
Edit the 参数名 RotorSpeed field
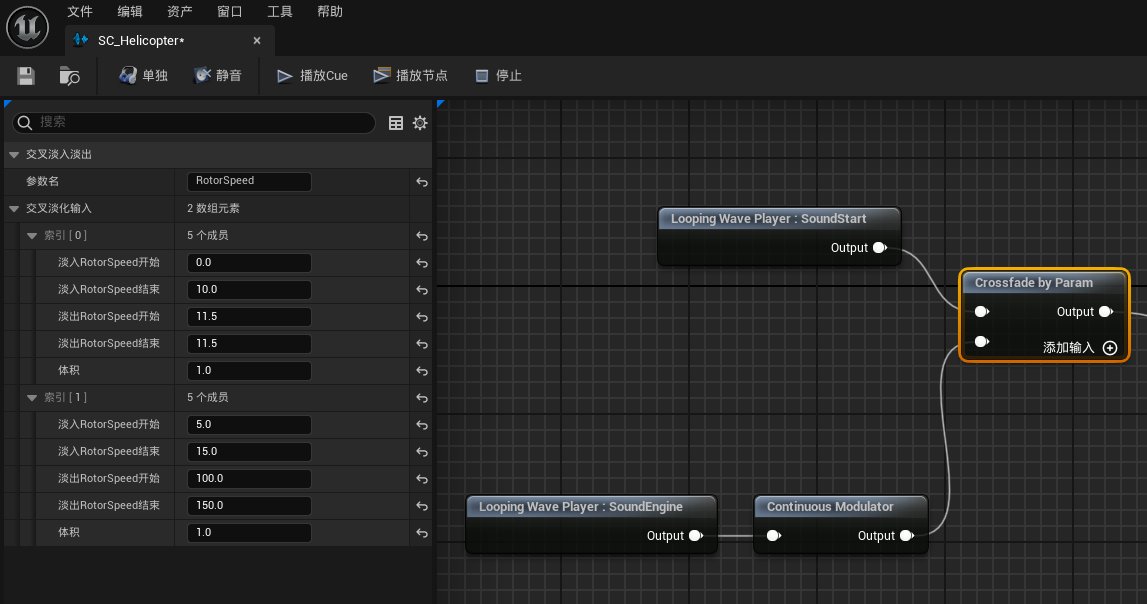pos(249,181)
